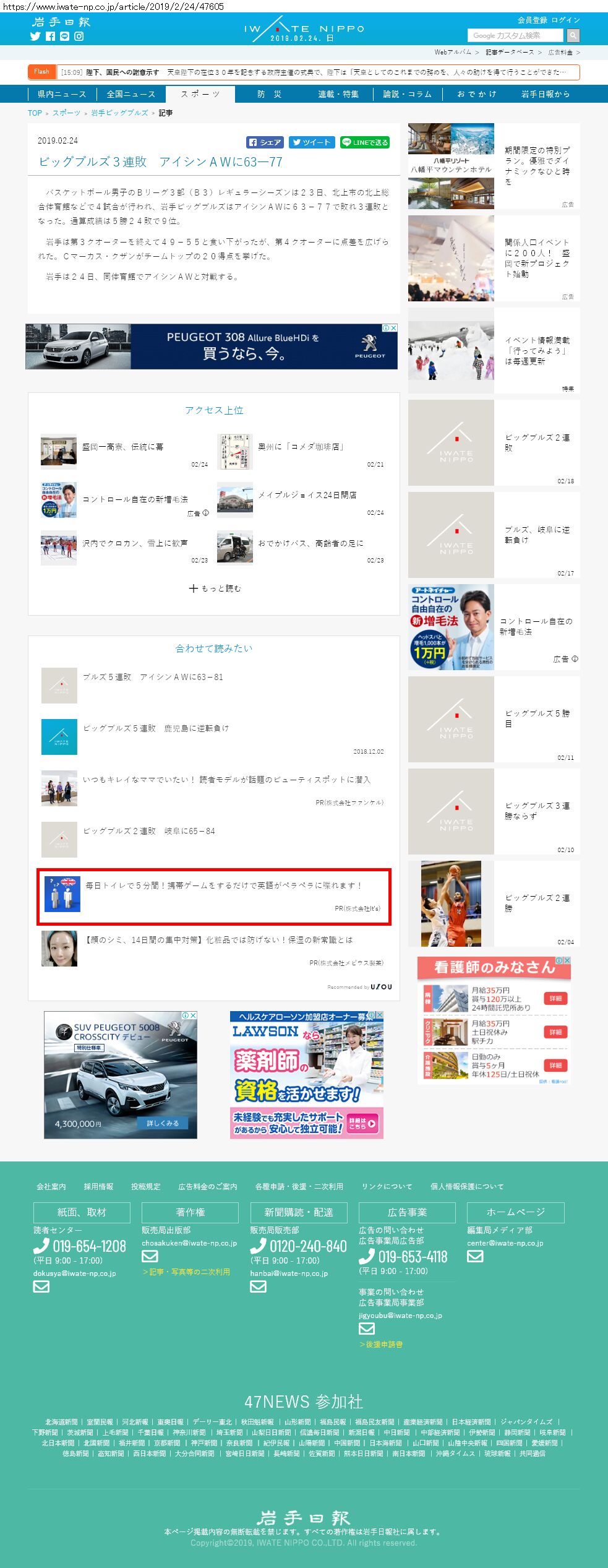Click the envelope icon below dokusya@iwate-np.co.jp

pyautogui.click(x=41, y=1286)
